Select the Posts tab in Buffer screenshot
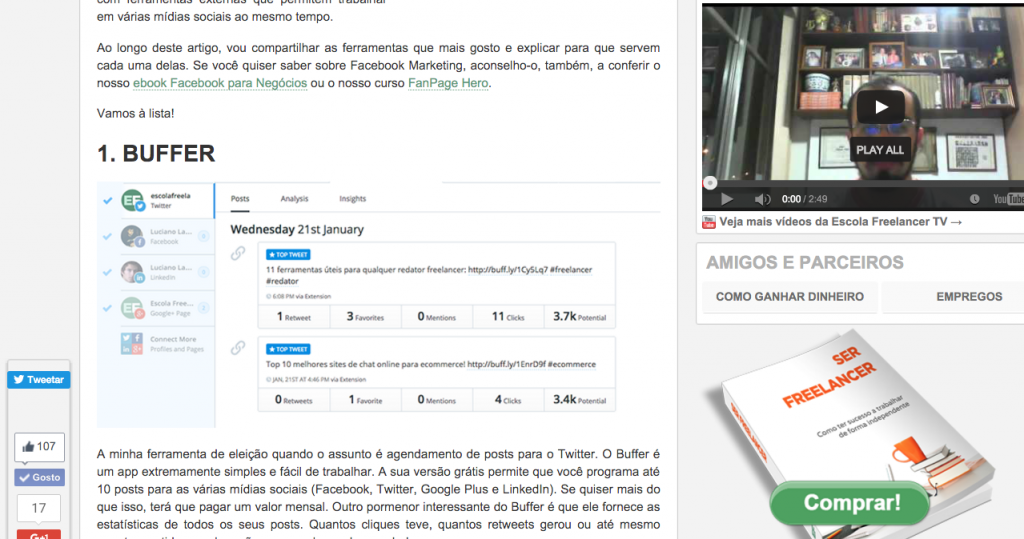1024x539 pixels. 240,199
